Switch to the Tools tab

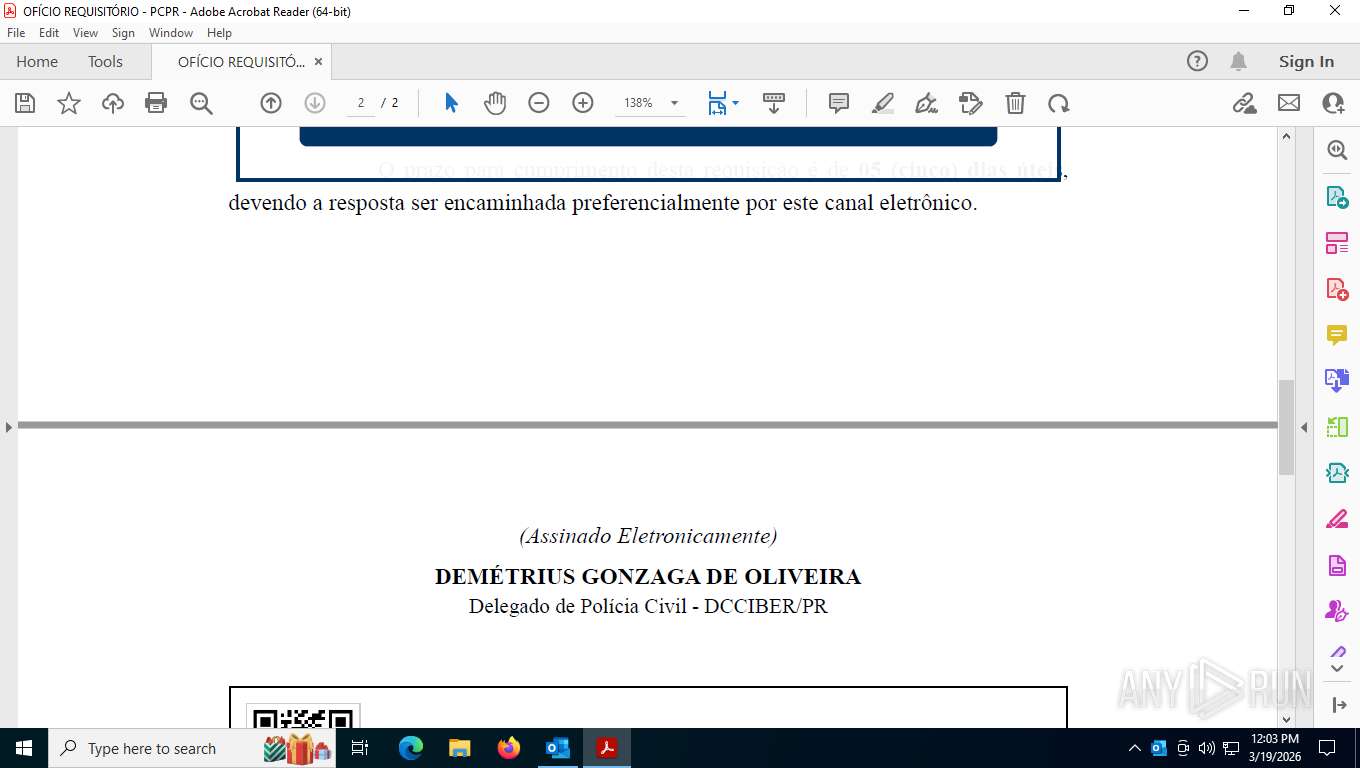pyautogui.click(x=105, y=61)
